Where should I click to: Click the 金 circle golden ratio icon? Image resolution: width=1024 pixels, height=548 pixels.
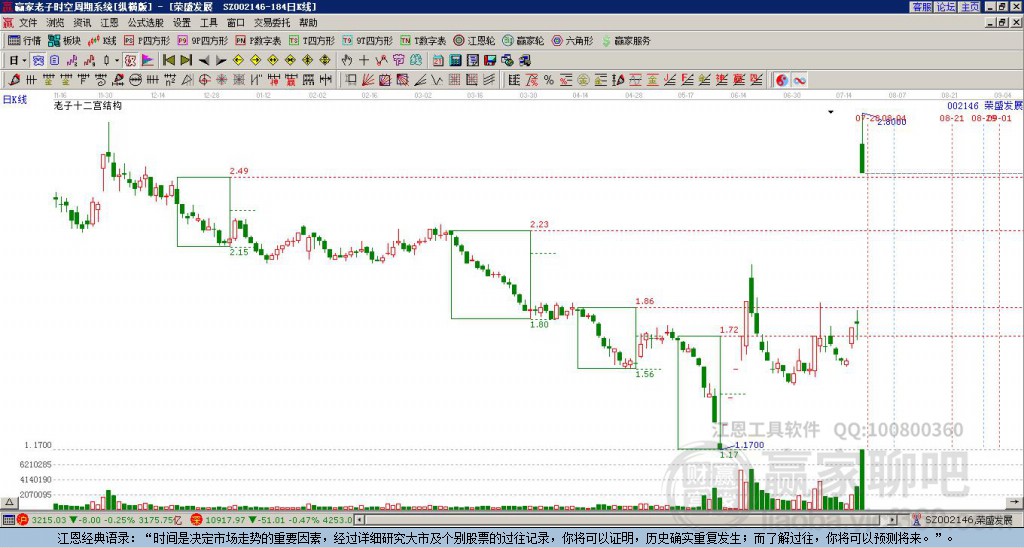point(583,80)
